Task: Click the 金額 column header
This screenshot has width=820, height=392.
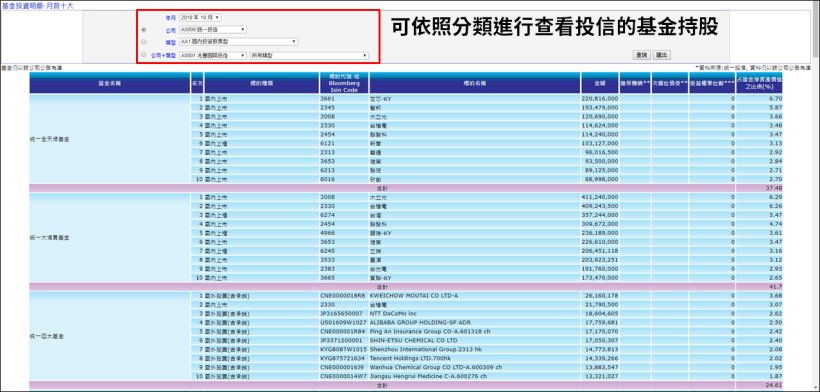Action: [x=600, y=83]
